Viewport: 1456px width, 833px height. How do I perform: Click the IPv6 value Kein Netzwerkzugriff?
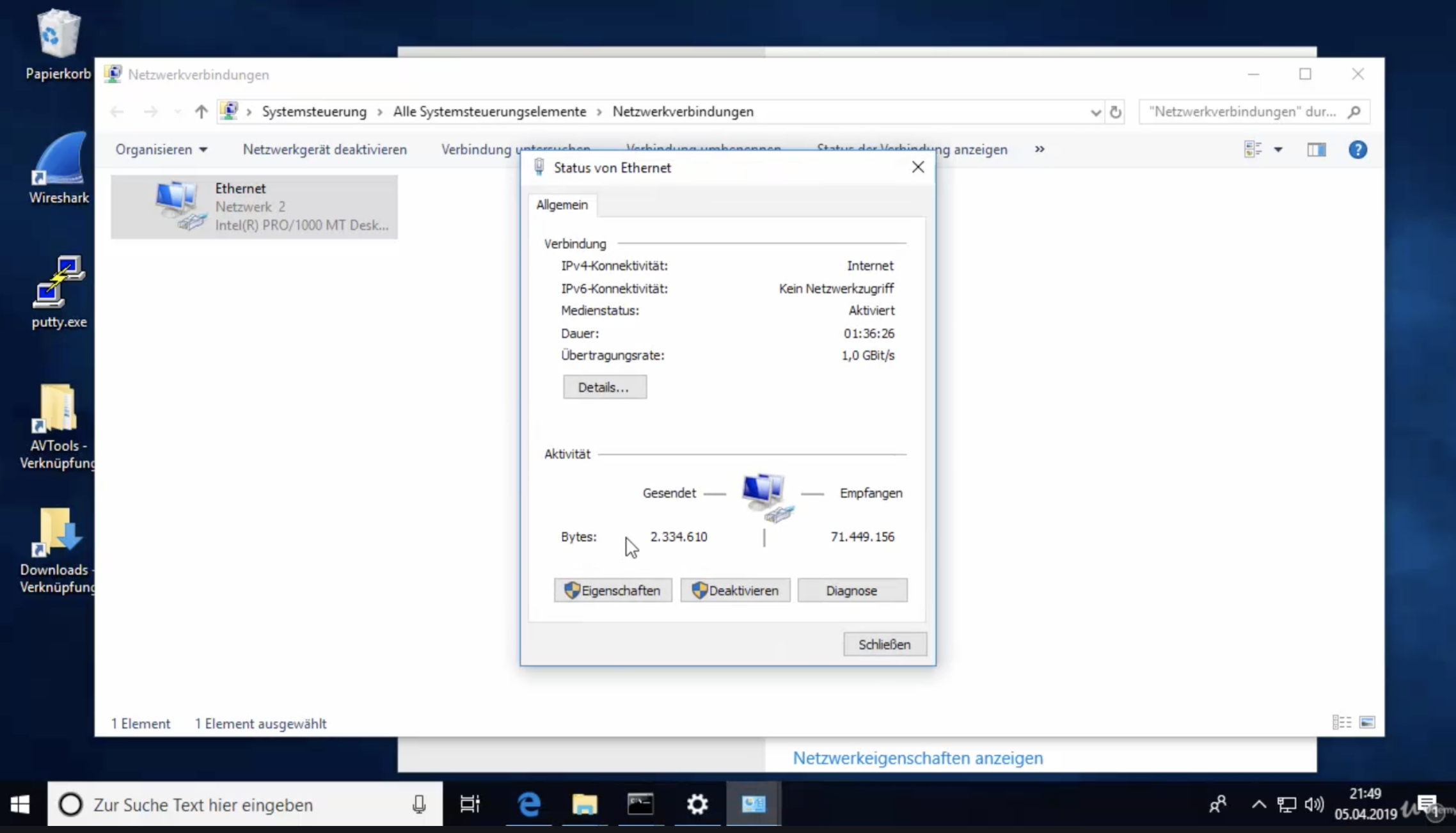pyautogui.click(x=836, y=289)
